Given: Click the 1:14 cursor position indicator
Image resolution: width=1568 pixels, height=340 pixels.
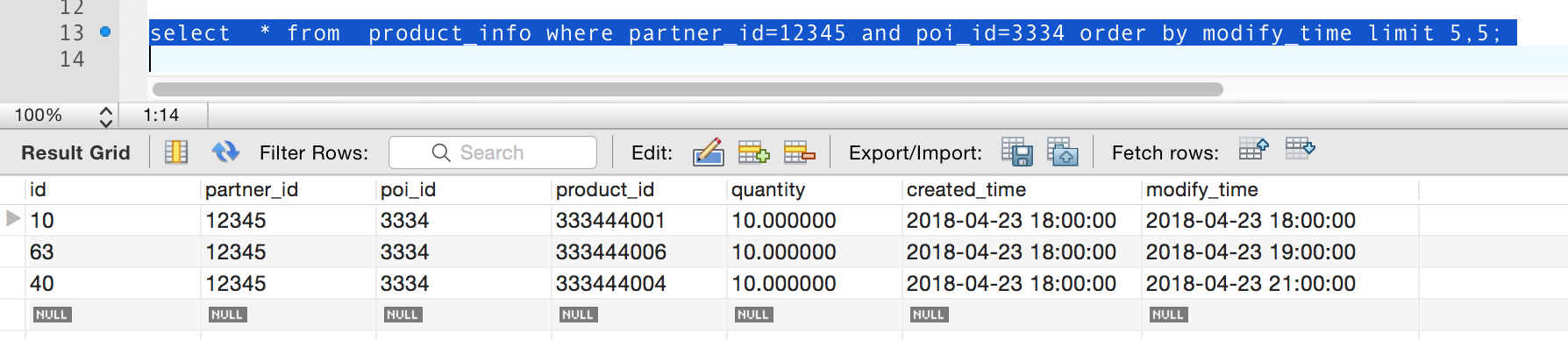Looking at the screenshot, I should coord(161,116).
